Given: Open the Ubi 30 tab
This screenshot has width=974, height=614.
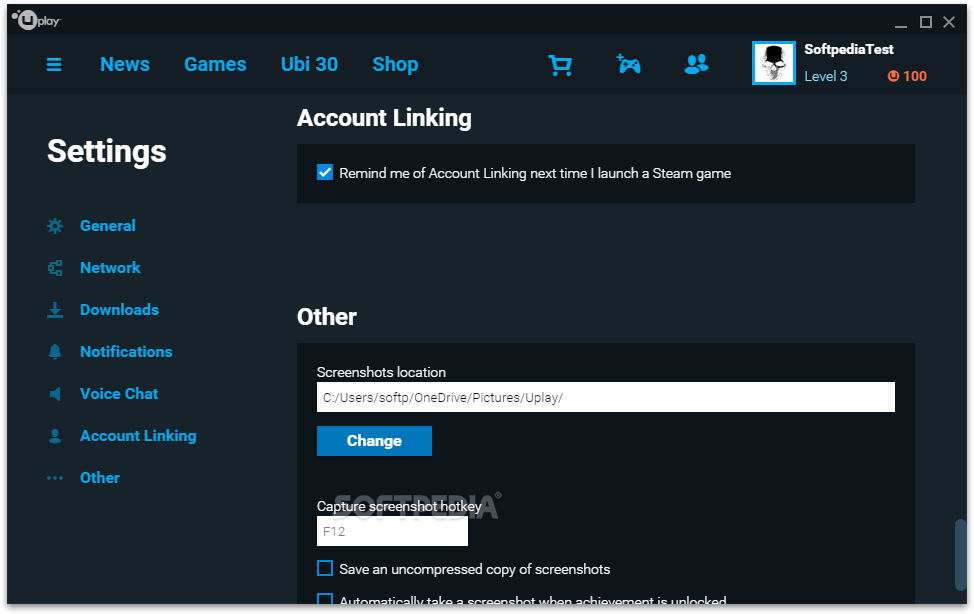Looking at the screenshot, I should point(309,64).
